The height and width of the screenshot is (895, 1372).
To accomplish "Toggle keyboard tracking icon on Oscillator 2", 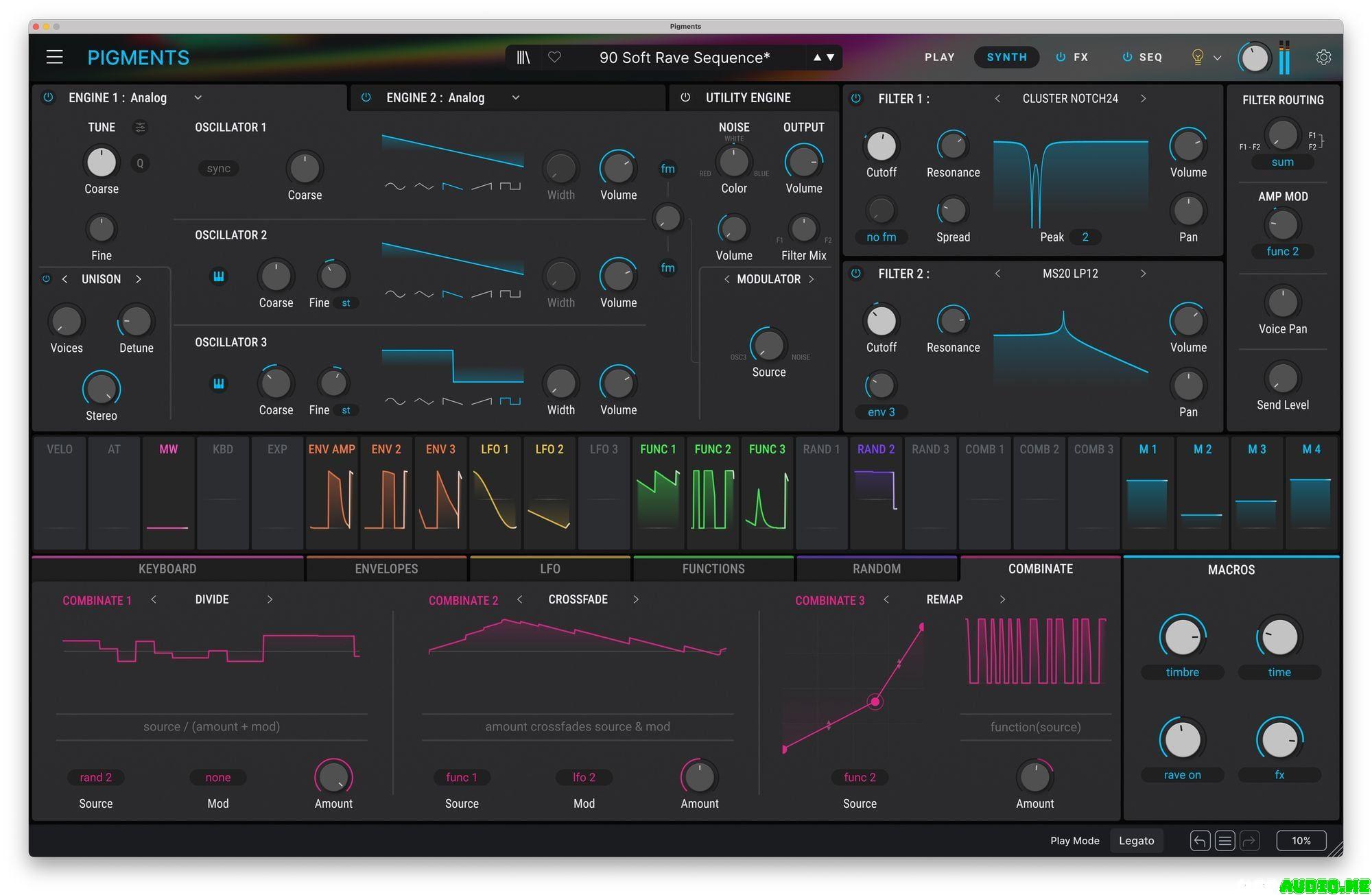I will tap(219, 276).
